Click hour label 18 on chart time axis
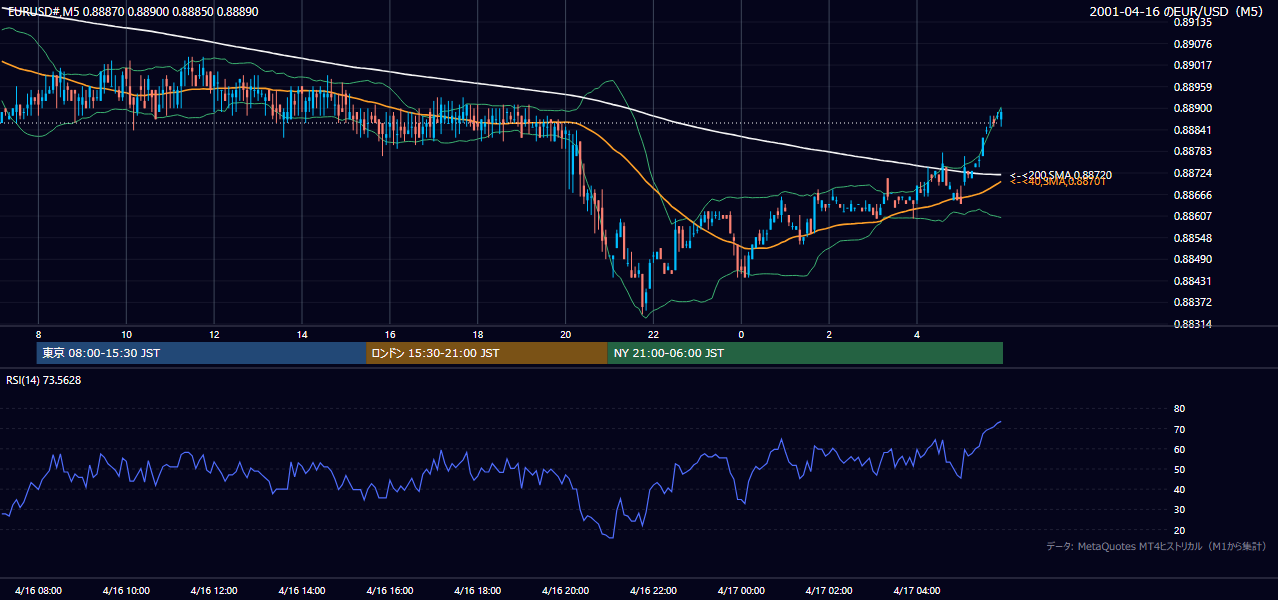The height and width of the screenshot is (600, 1278). 478,334
